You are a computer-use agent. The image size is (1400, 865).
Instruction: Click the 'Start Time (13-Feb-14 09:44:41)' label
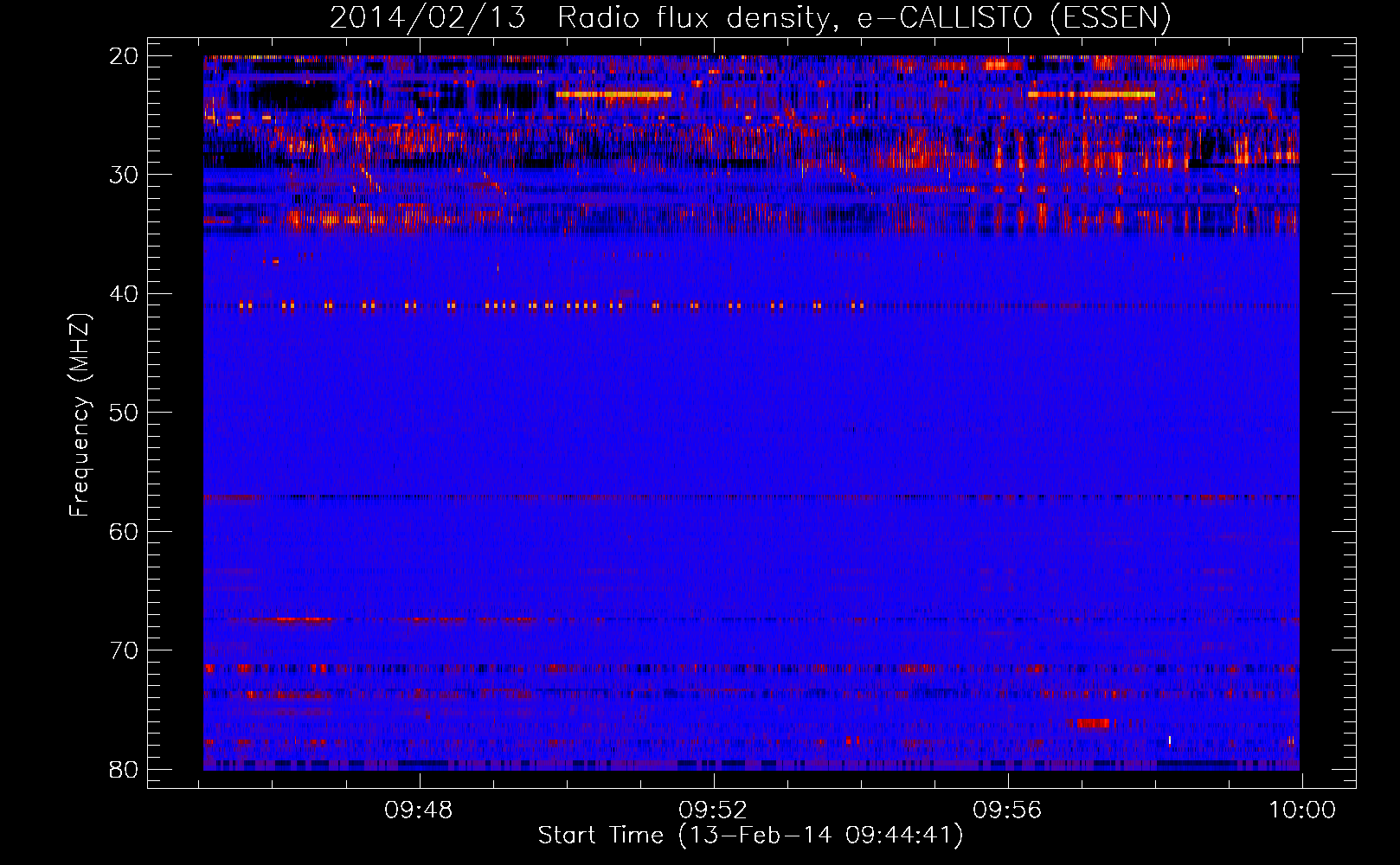point(750,836)
